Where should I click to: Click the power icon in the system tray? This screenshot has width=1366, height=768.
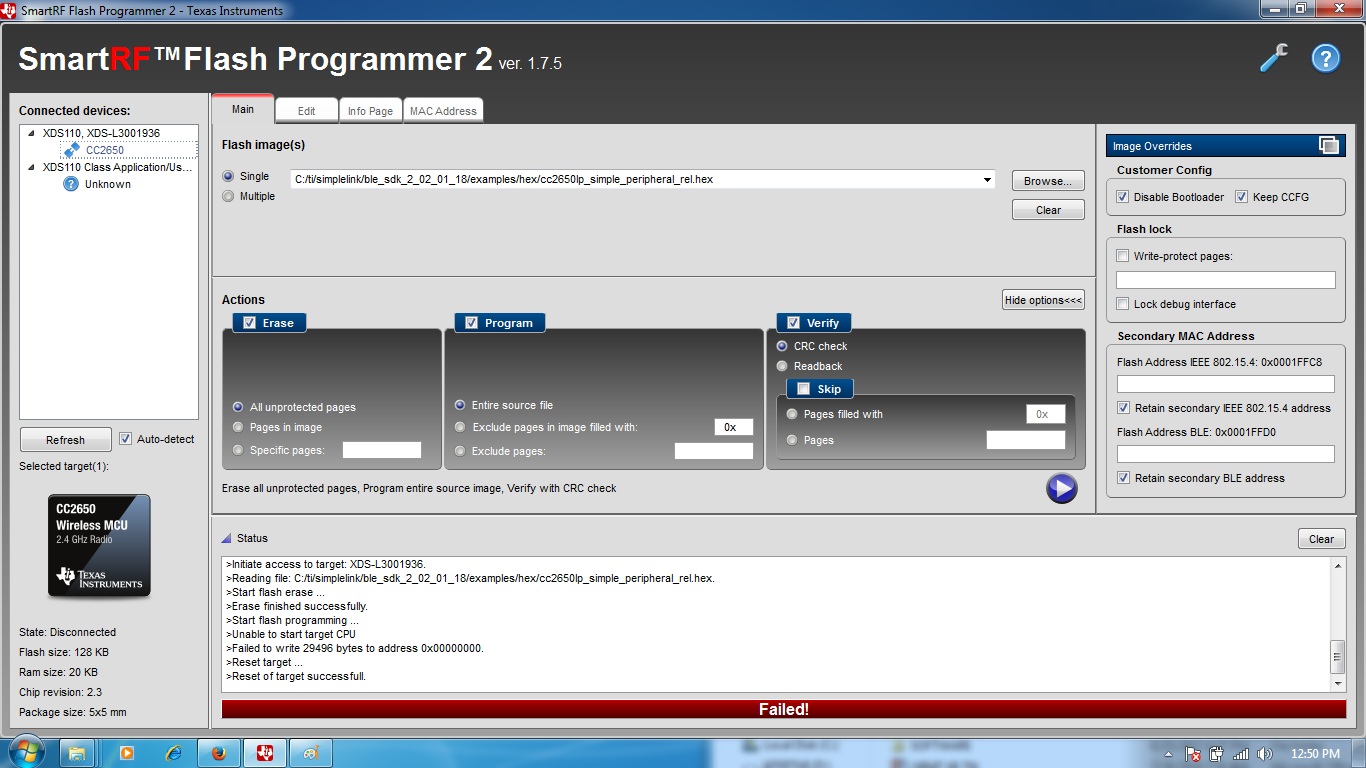click(1217, 753)
